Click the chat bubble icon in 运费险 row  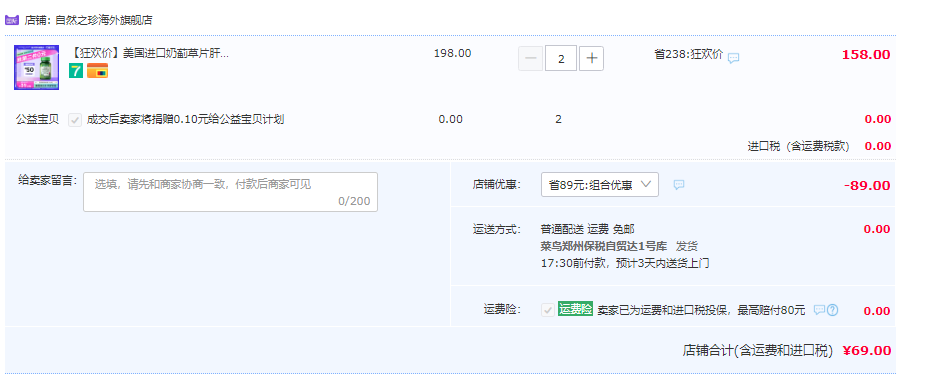click(x=820, y=310)
